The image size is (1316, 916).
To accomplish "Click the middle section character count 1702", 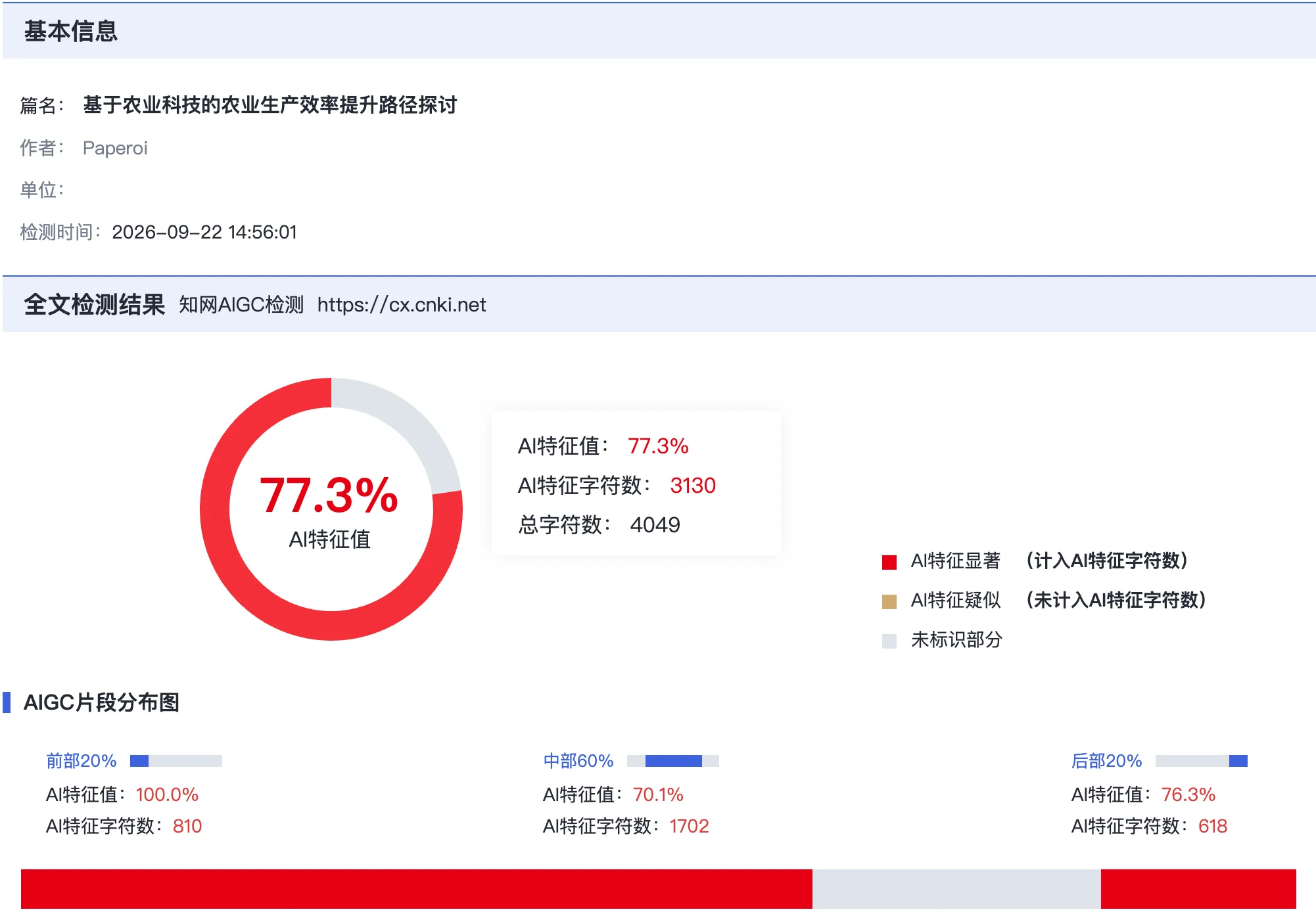I will point(689,826).
